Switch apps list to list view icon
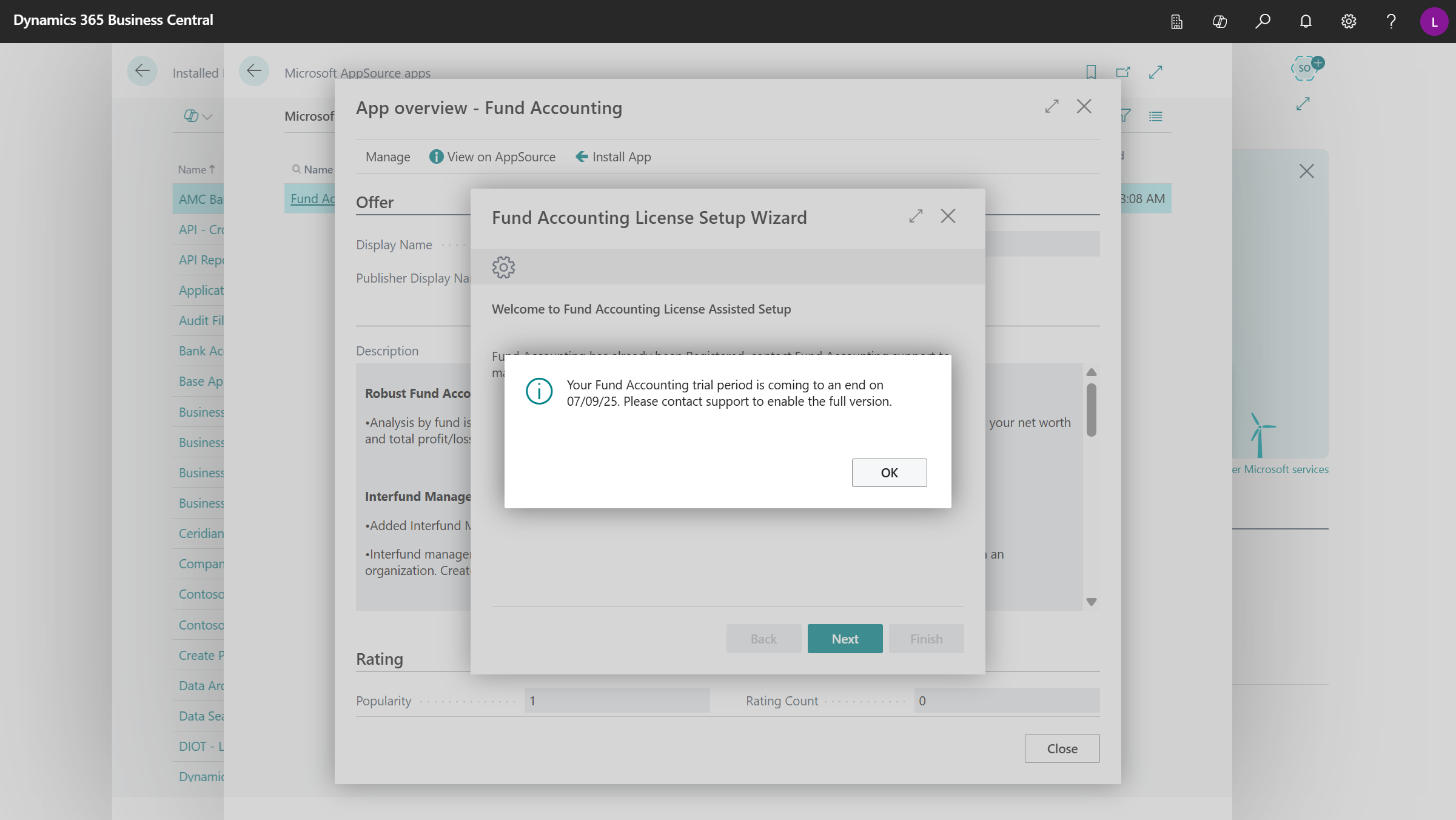 (1155, 116)
